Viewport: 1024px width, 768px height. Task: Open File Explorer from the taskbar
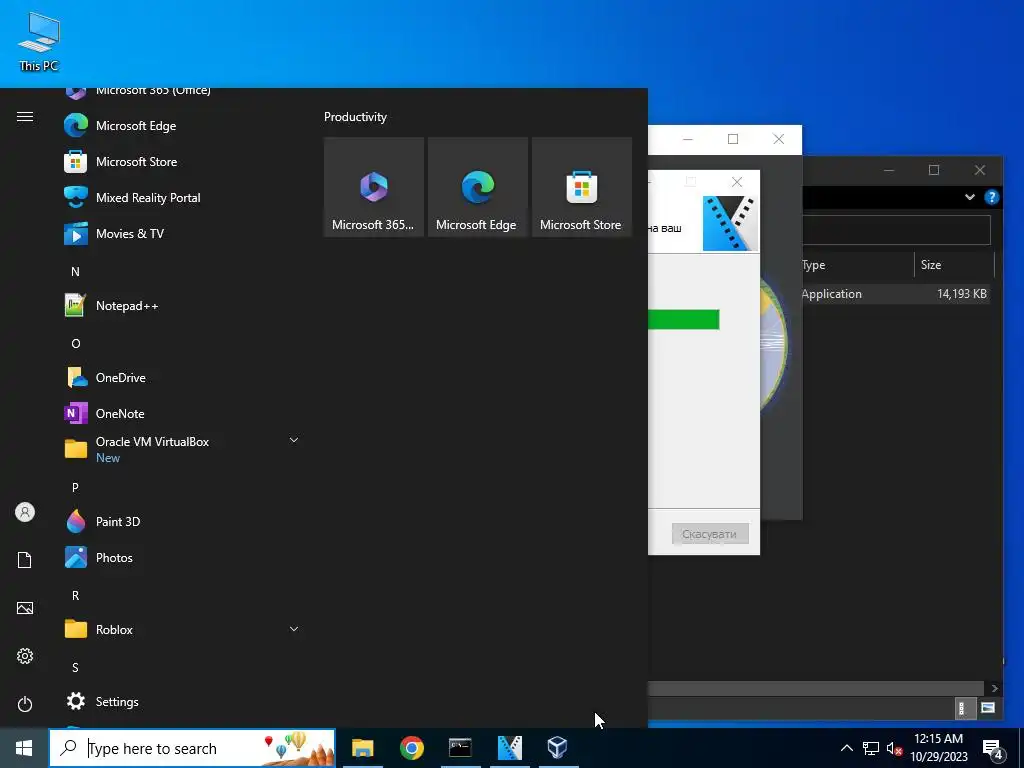(362, 748)
